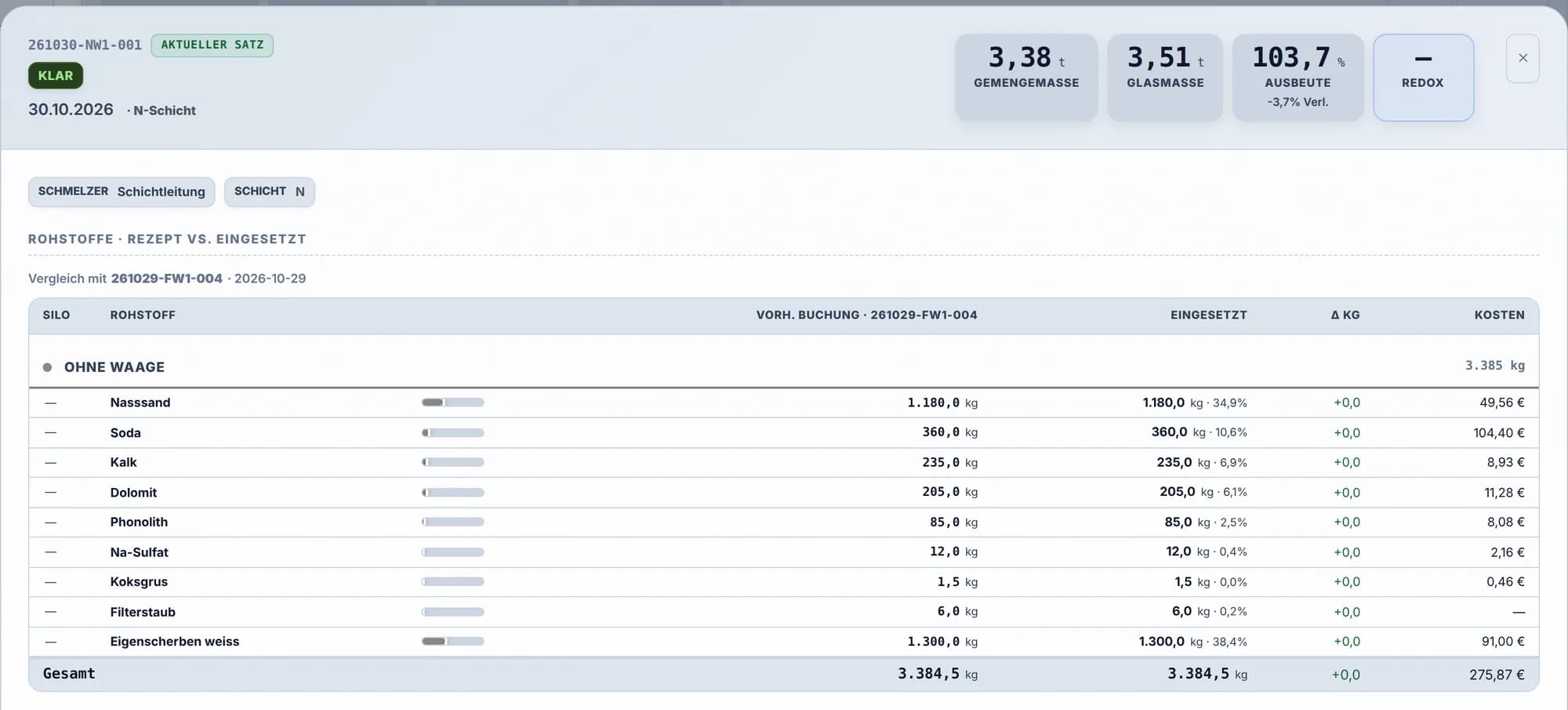Close the batch detail dialog
1568x710 pixels.
coord(1523,58)
